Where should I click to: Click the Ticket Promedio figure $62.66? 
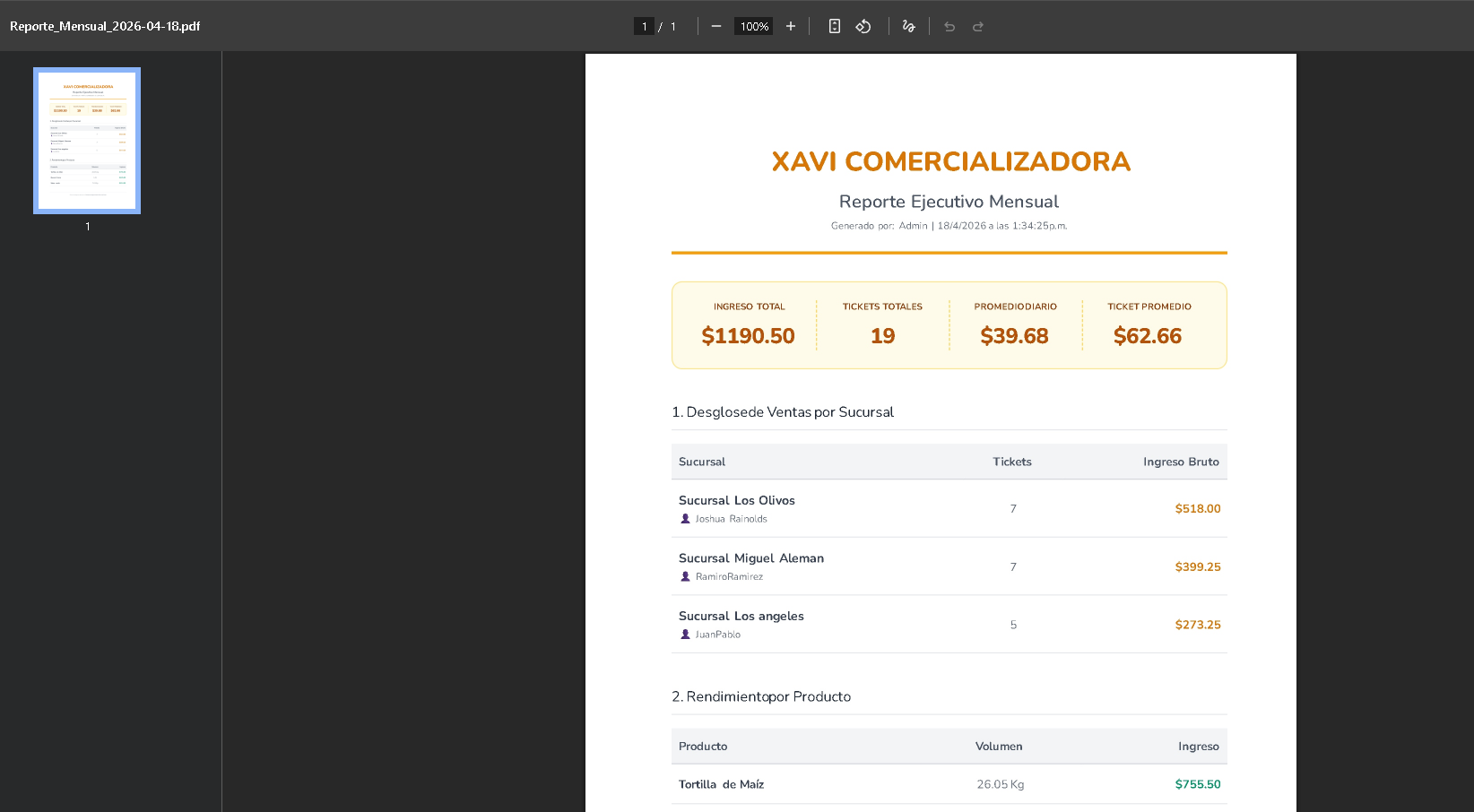pos(1148,335)
